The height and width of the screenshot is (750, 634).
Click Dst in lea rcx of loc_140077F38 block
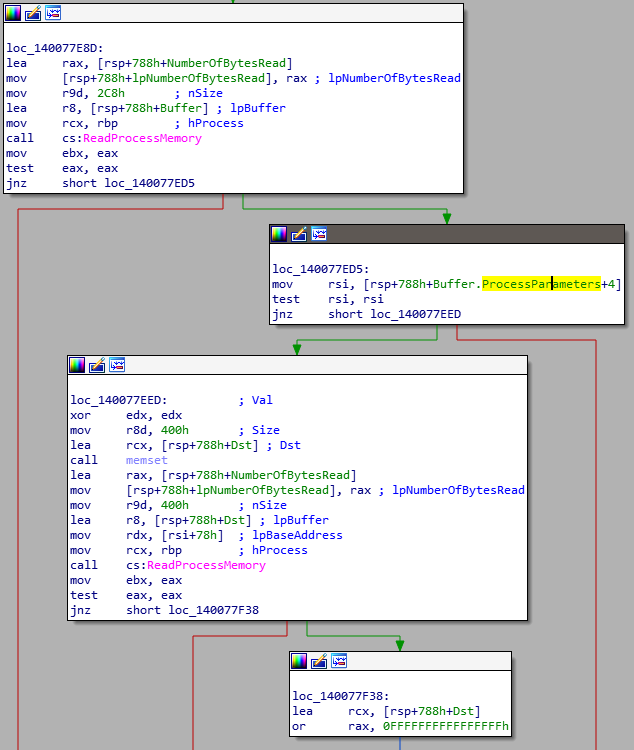(x=463, y=711)
